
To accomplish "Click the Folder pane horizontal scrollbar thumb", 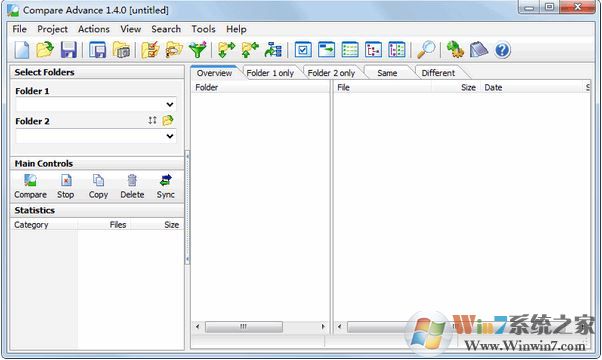I will 244,327.
